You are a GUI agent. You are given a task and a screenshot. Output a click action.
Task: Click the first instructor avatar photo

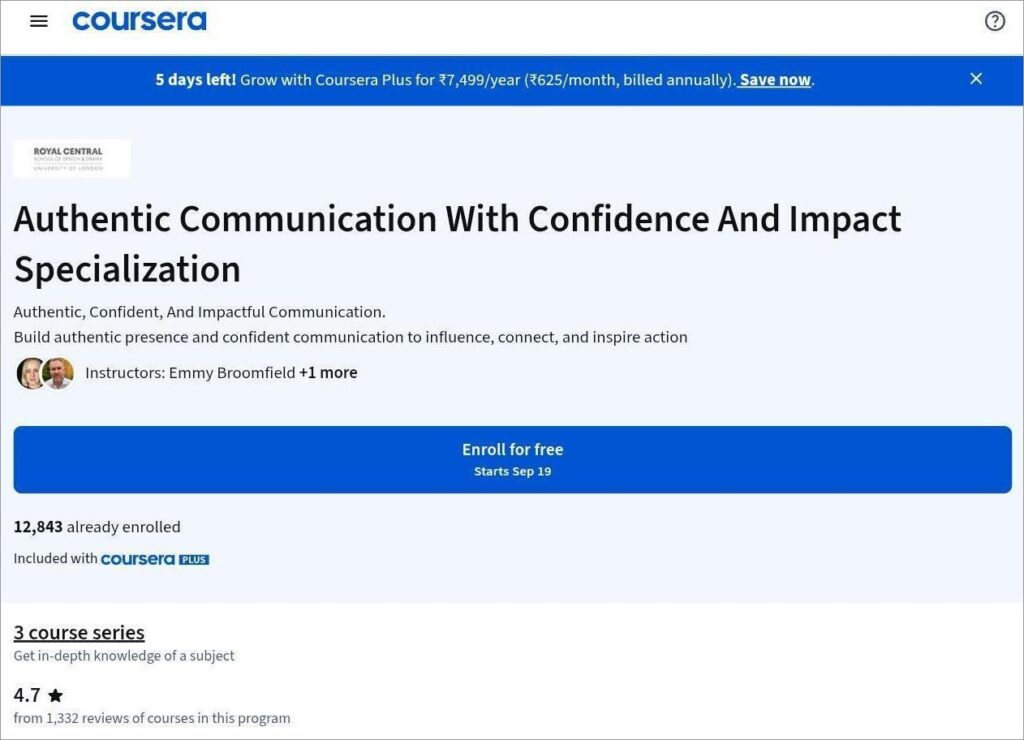coord(30,373)
